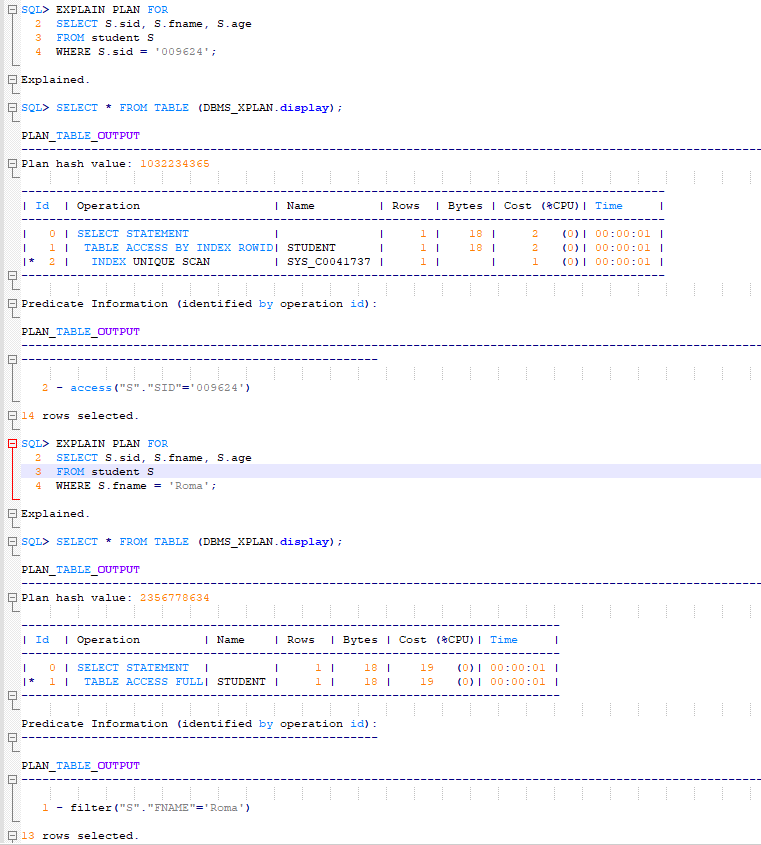The width and height of the screenshot is (761, 845).
Task: Click the access("S"."SID"='009624') predicate
Action: [x=160, y=388]
